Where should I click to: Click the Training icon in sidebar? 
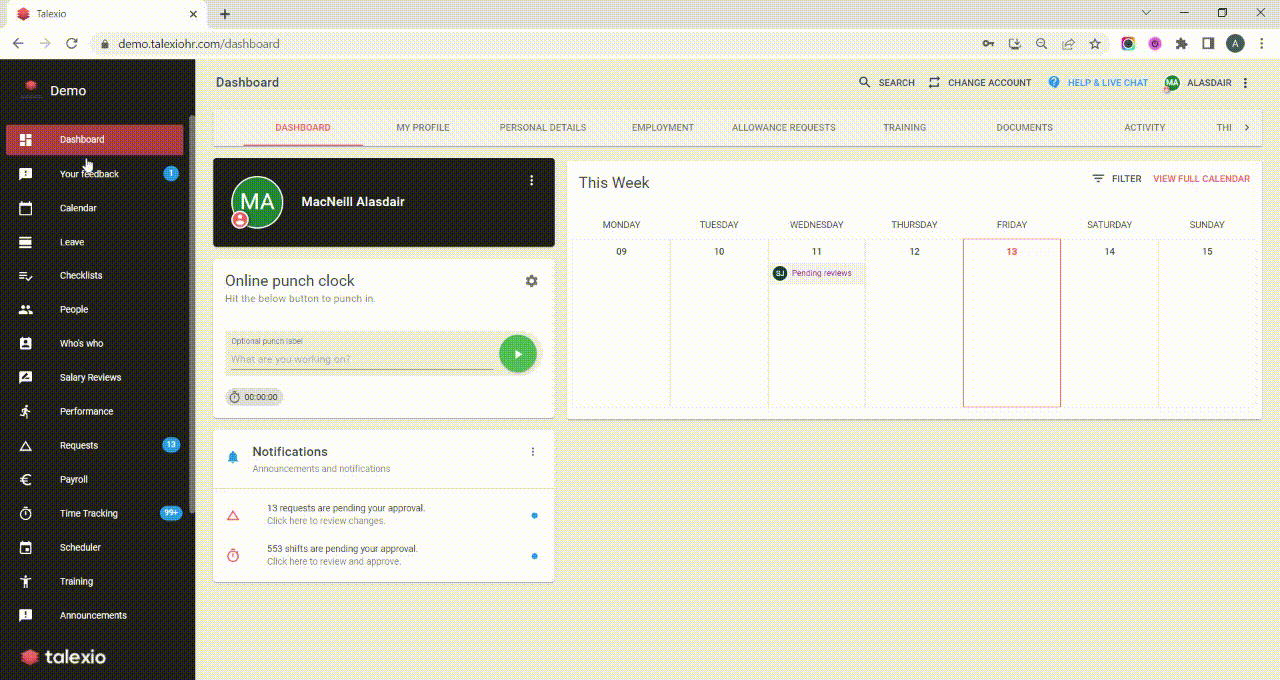point(26,582)
